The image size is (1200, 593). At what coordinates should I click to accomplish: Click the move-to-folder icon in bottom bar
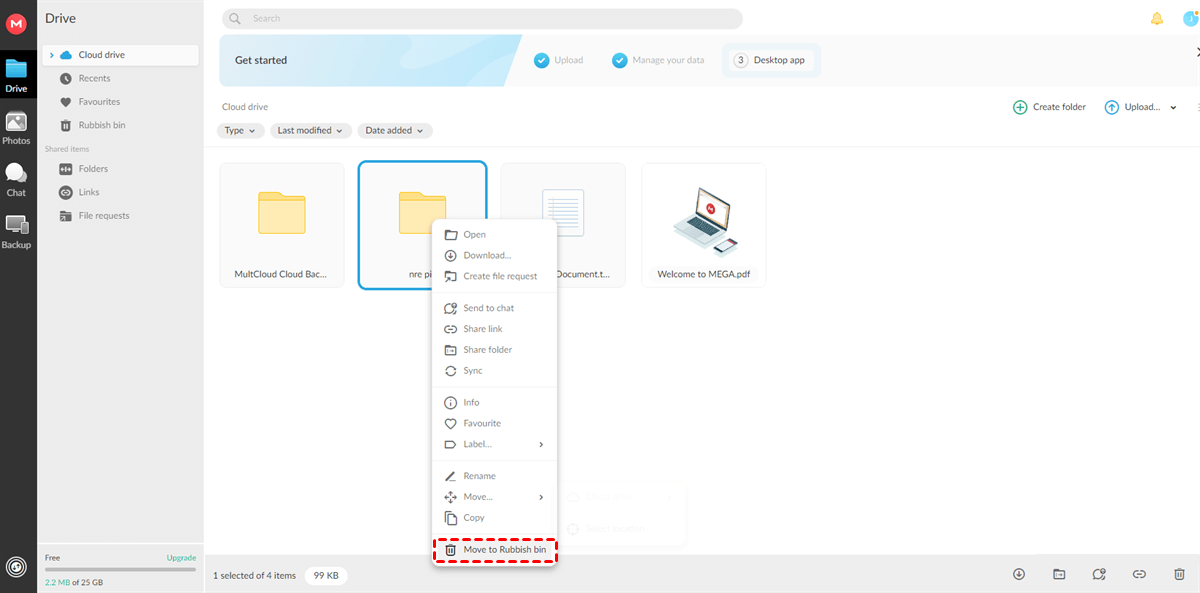pyautogui.click(x=1059, y=574)
